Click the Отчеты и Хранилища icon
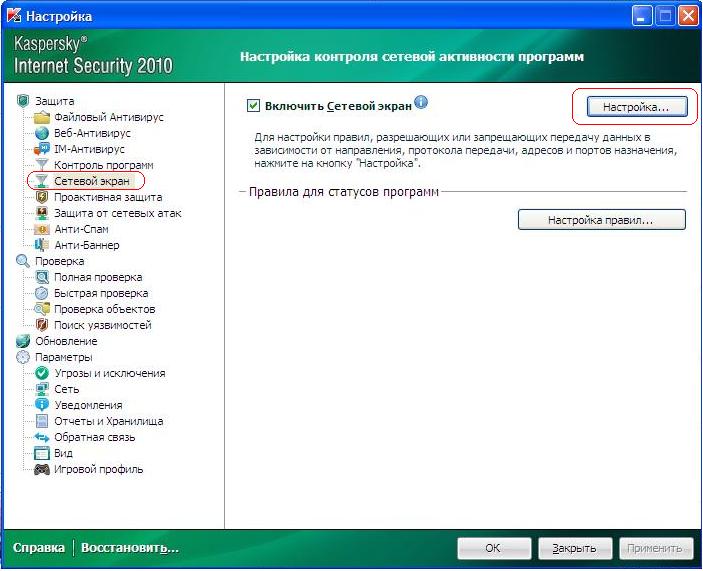Image resolution: width=703 pixels, height=571 pixels. (x=42, y=421)
